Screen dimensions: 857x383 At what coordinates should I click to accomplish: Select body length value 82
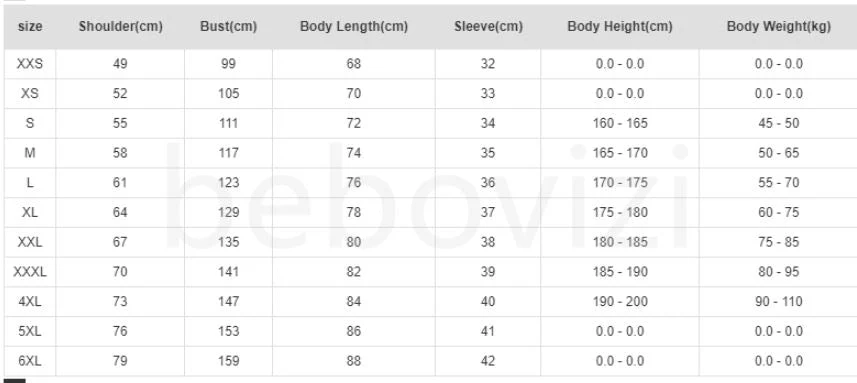[x=354, y=272]
